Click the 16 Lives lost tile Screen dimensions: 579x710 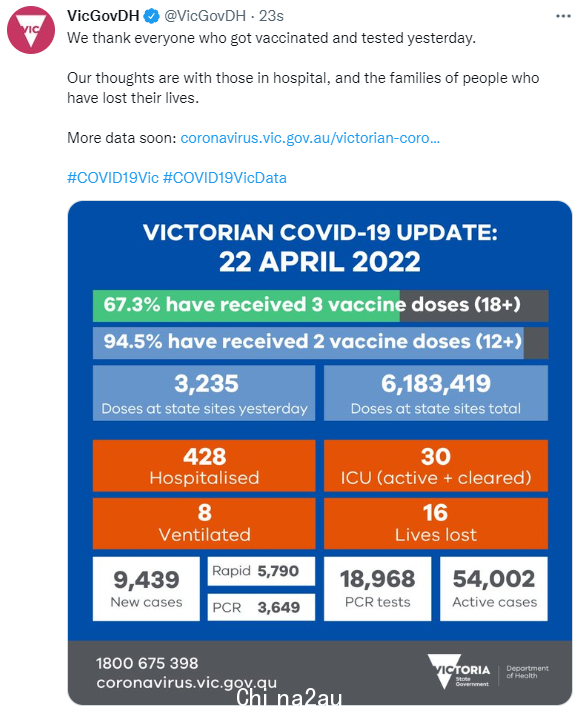(436, 523)
